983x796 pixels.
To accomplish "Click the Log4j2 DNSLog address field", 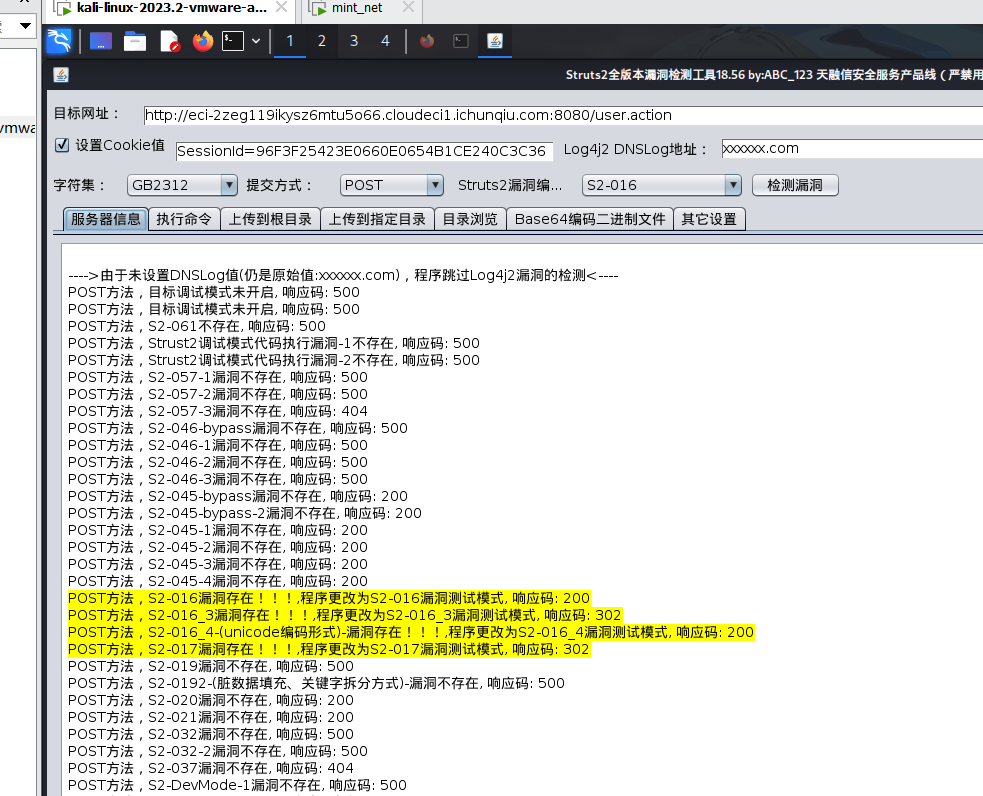I will pyautogui.click(x=852, y=149).
